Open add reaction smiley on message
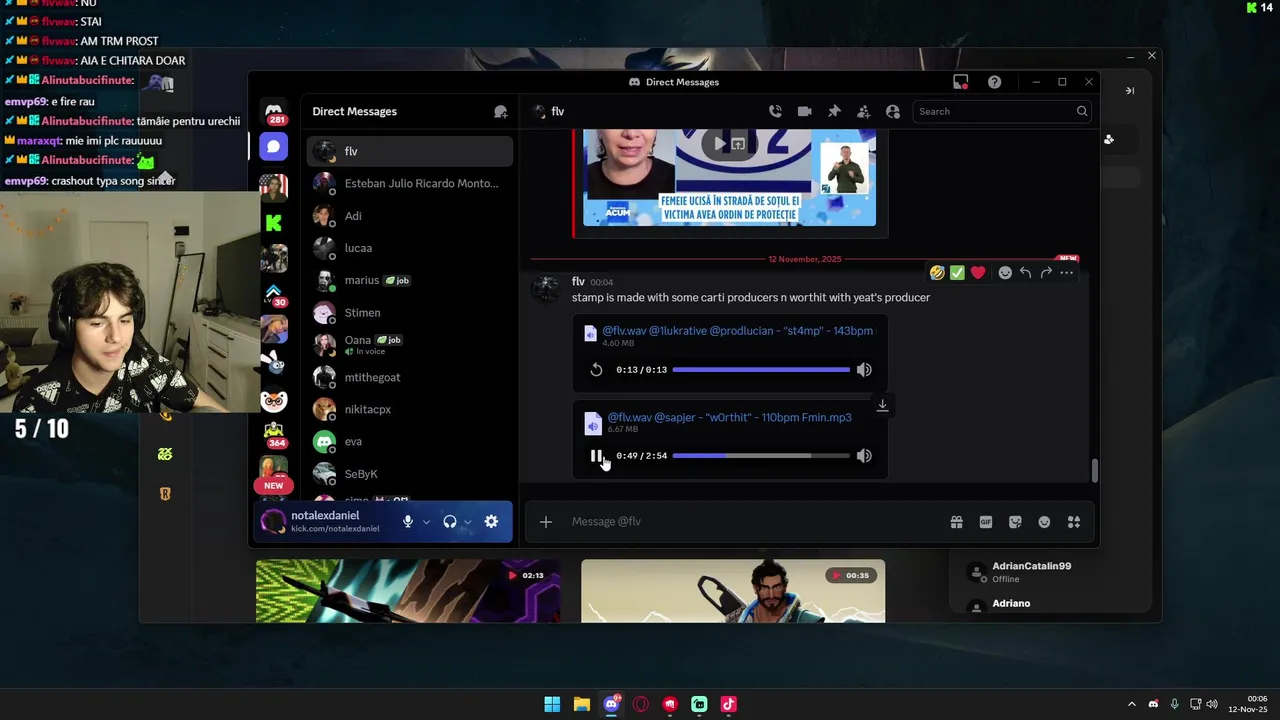Image resolution: width=1280 pixels, height=720 pixels. point(1005,273)
